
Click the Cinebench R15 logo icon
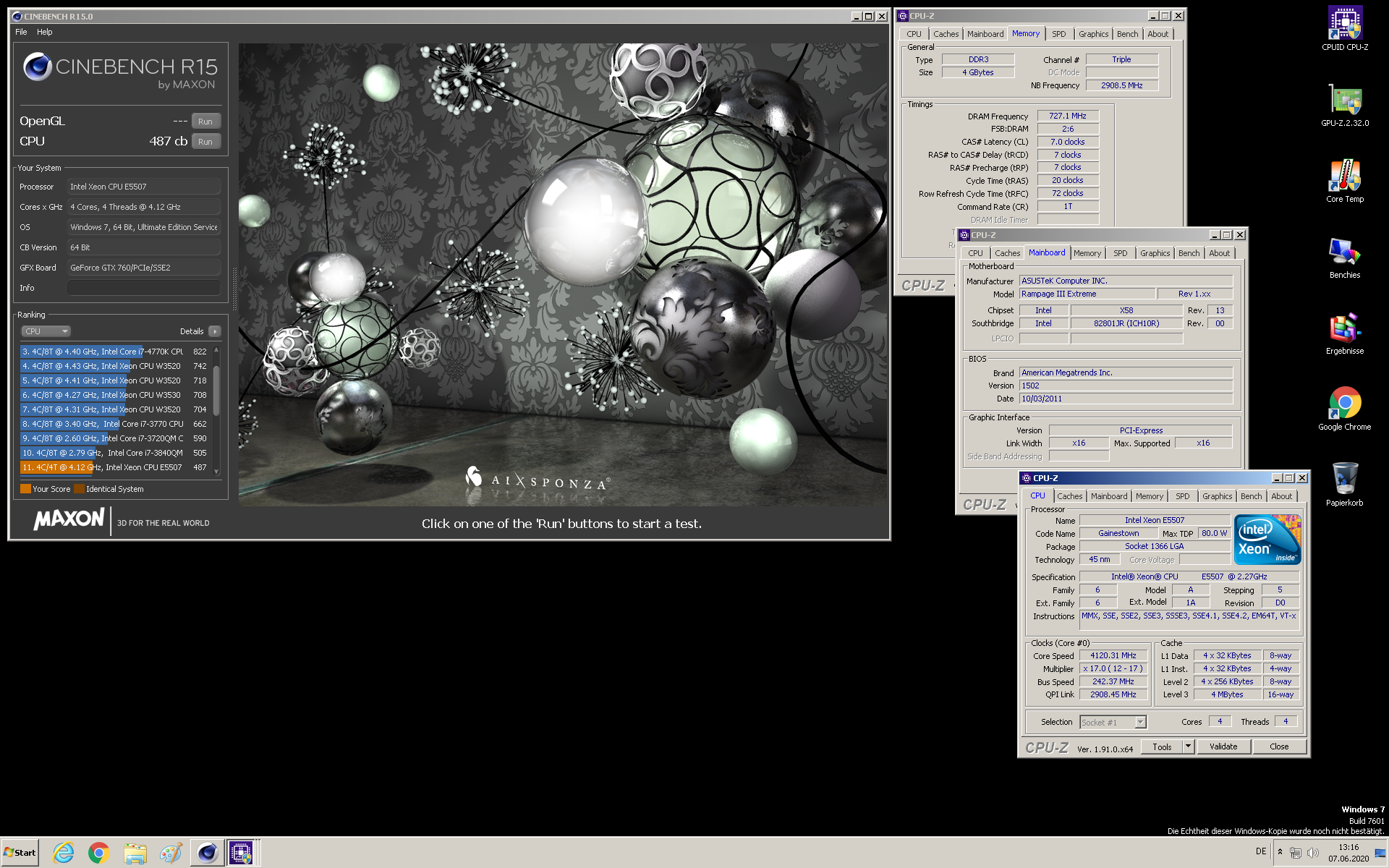coord(38,67)
